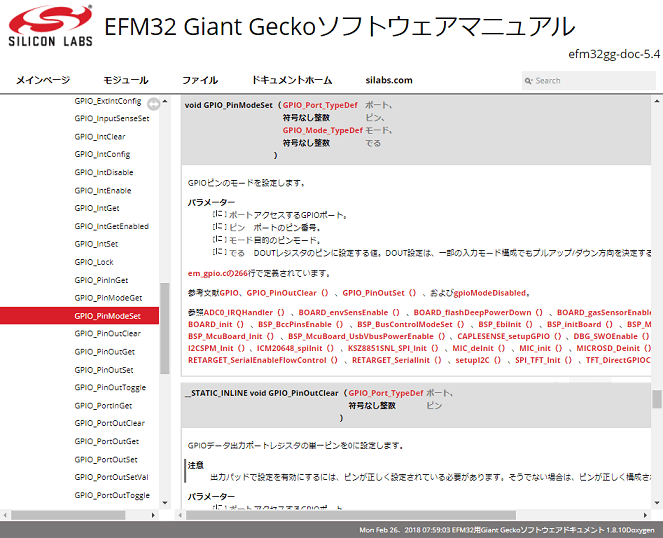663x538 pixels.
Task: Open the ファイル menu
Action: [200, 80]
